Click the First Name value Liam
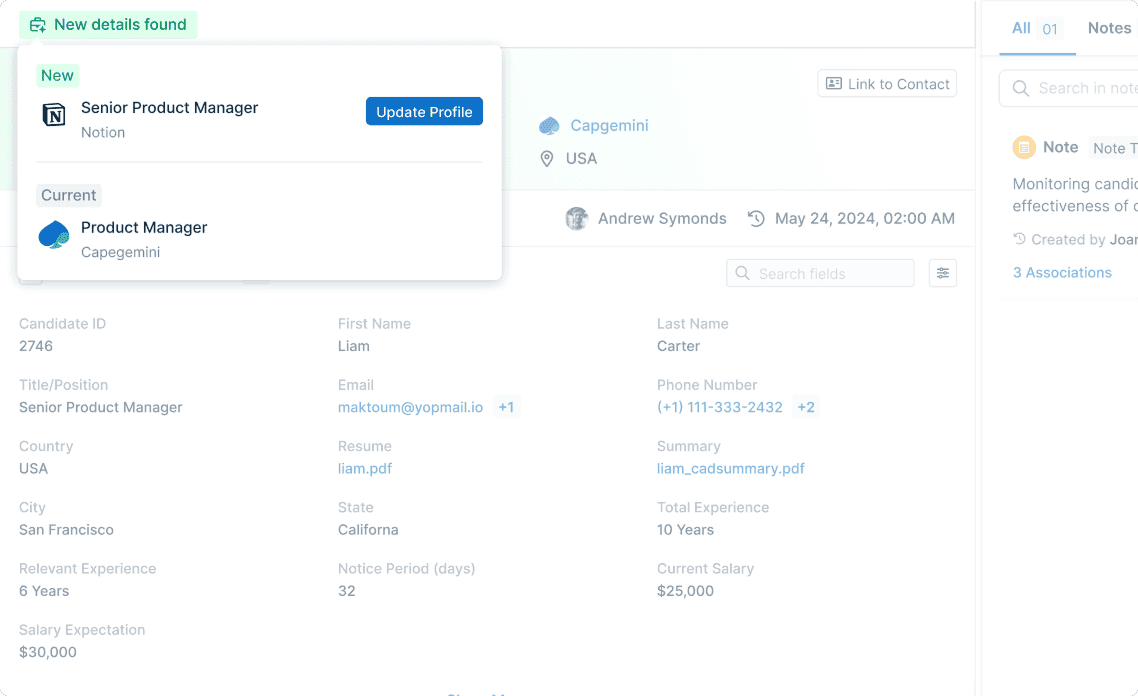The height and width of the screenshot is (696, 1138). [x=353, y=346]
